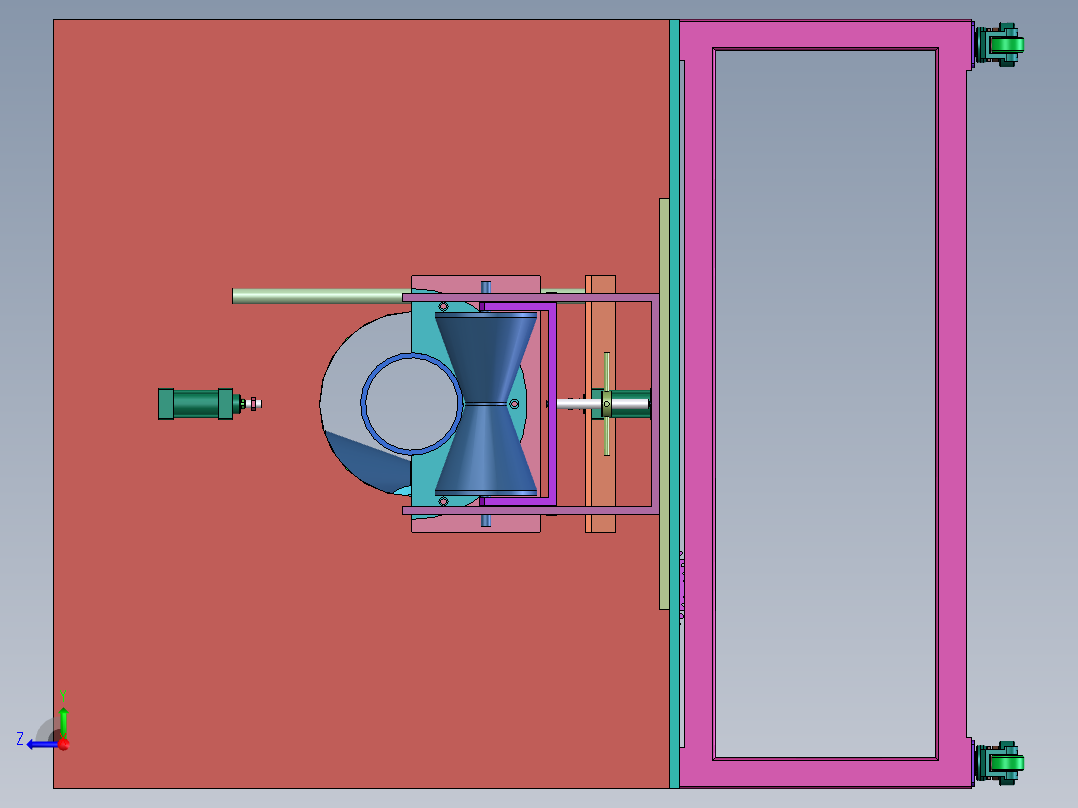Image resolution: width=1078 pixels, height=808 pixels.
Task: Click the red origin ball of triad
Action: [64, 744]
